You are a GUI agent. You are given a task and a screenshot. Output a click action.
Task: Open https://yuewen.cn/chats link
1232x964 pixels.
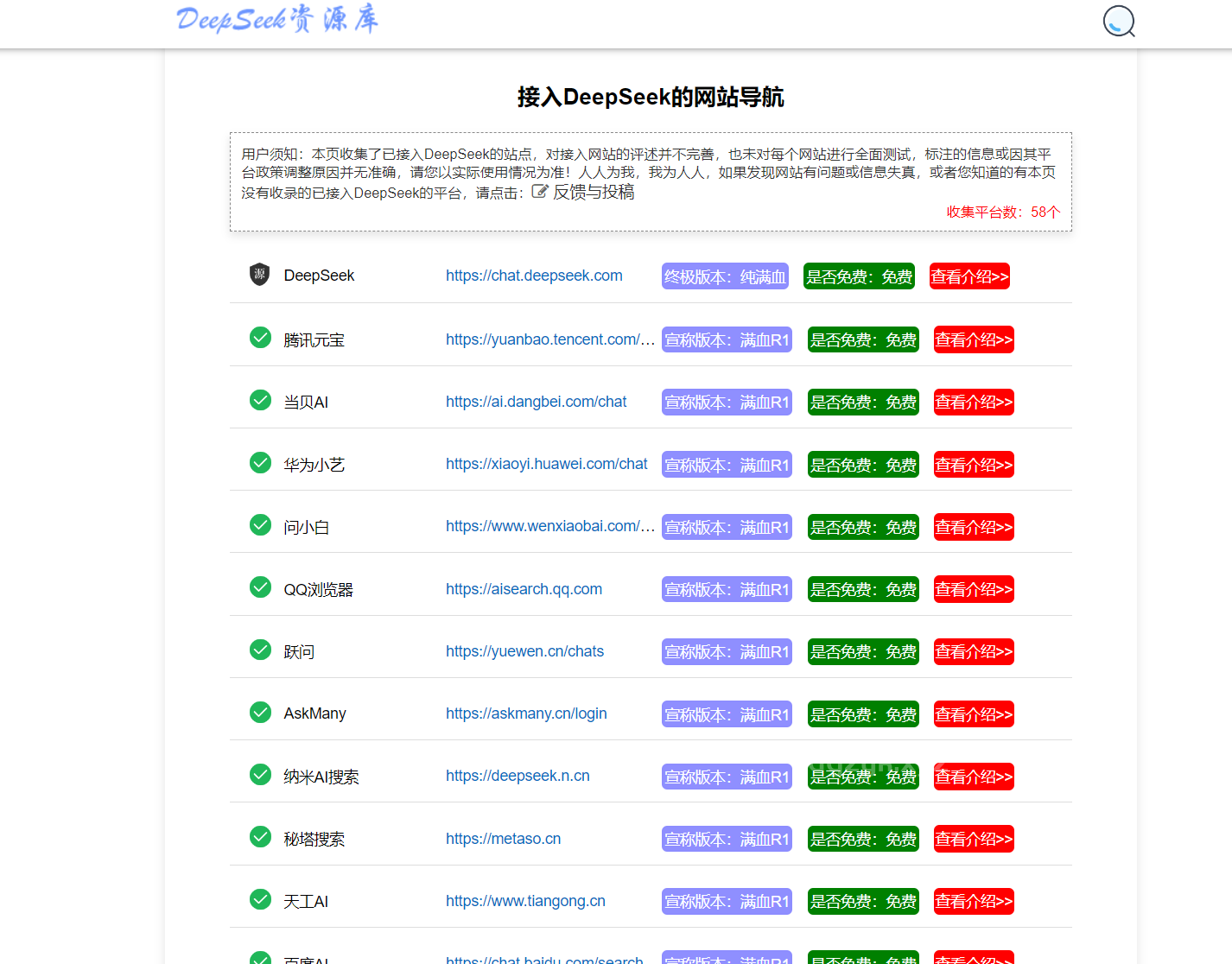tap(525, 651)
